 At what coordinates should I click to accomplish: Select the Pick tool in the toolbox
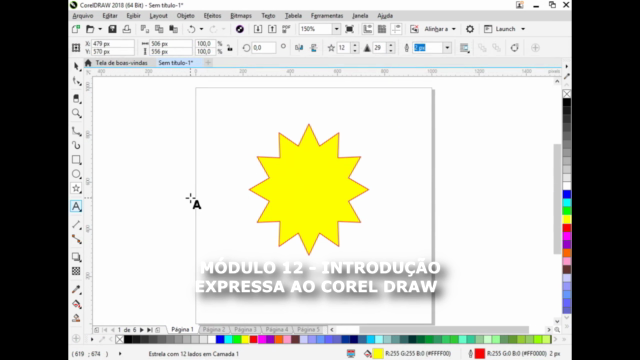pos(76,67)
